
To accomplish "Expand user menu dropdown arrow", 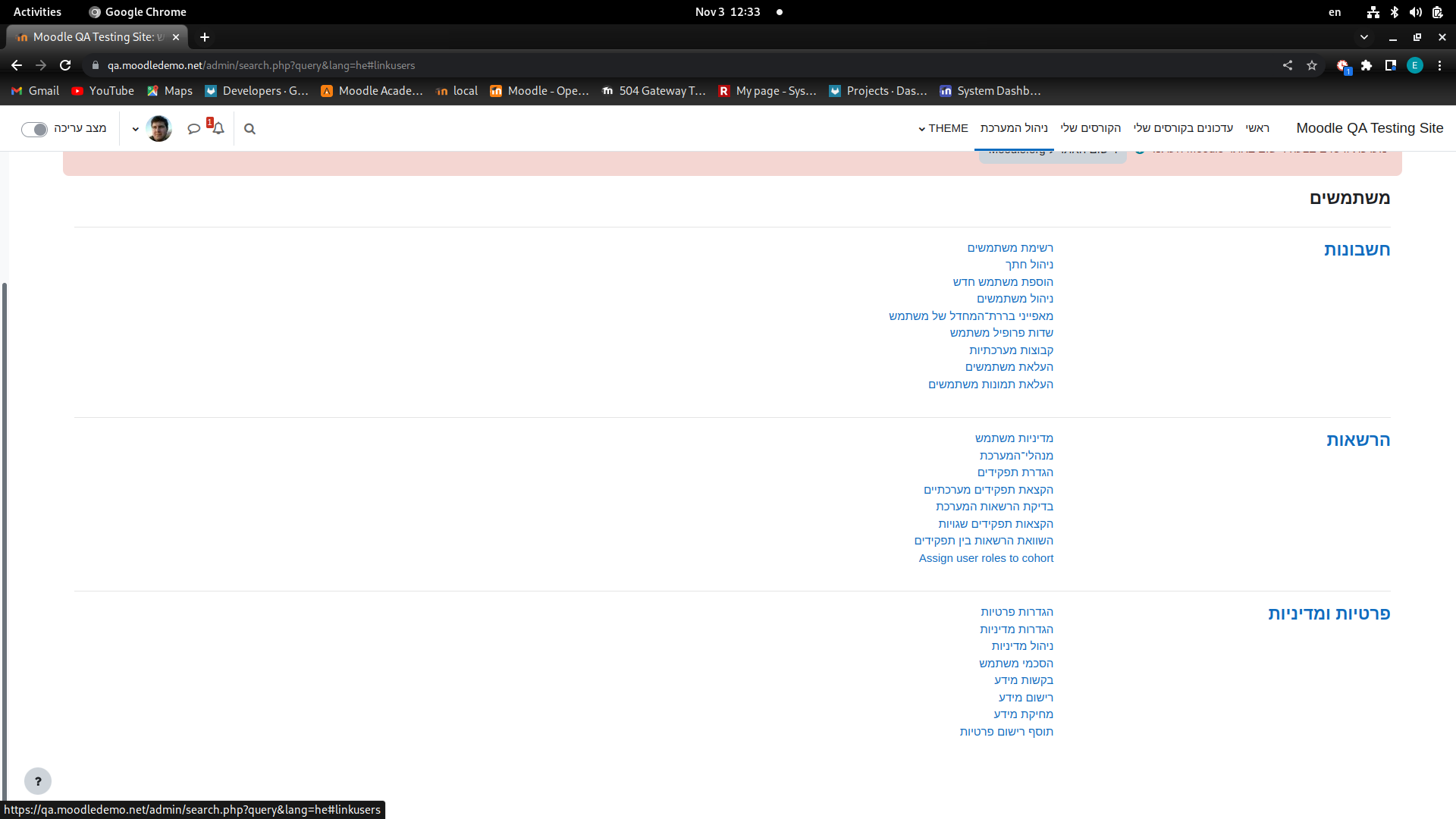I will (x=136, y=130).
